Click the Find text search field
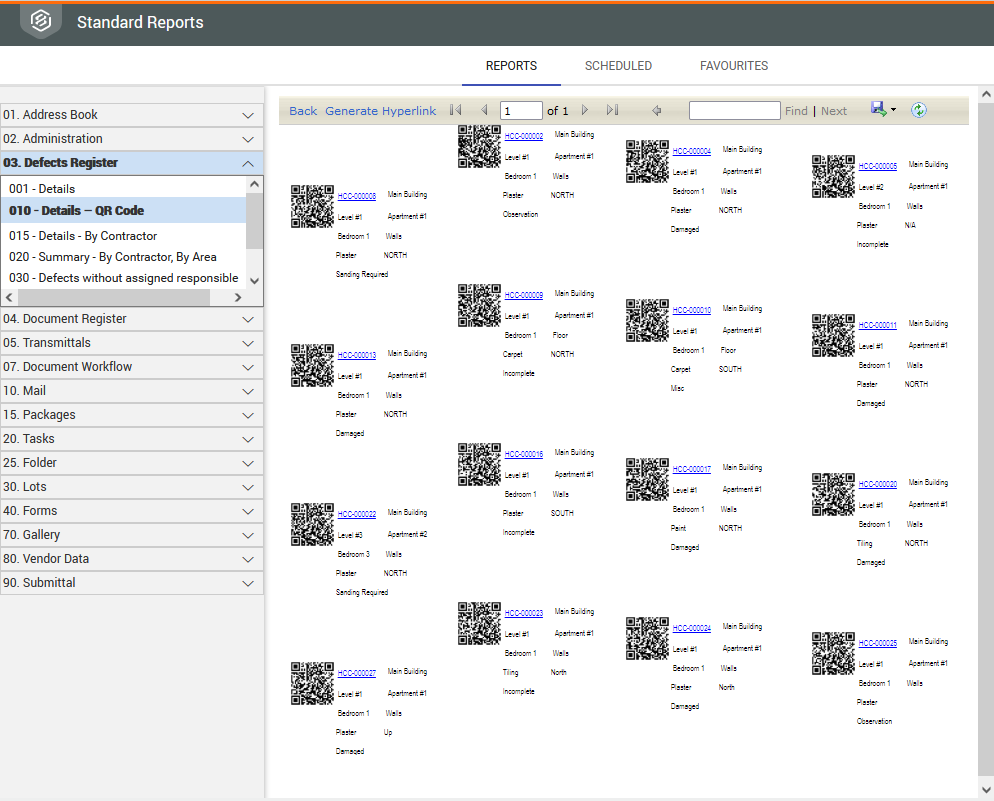Viewport: 994px width, 801px height. (x=734, y=111)
